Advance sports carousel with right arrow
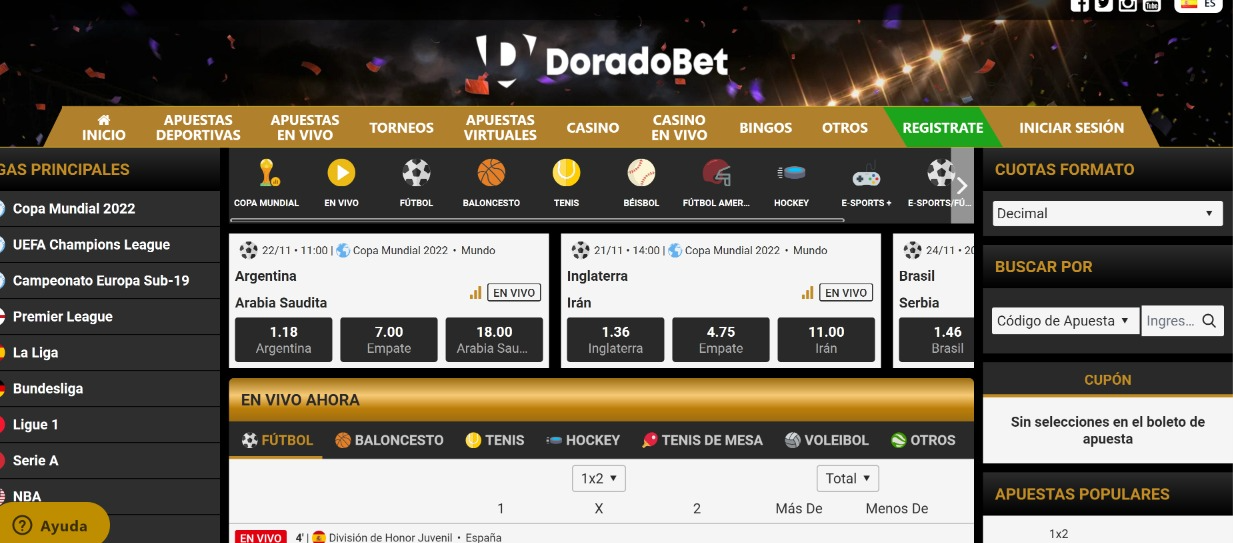Screen dimensions: 1233x543 [961, 185]
